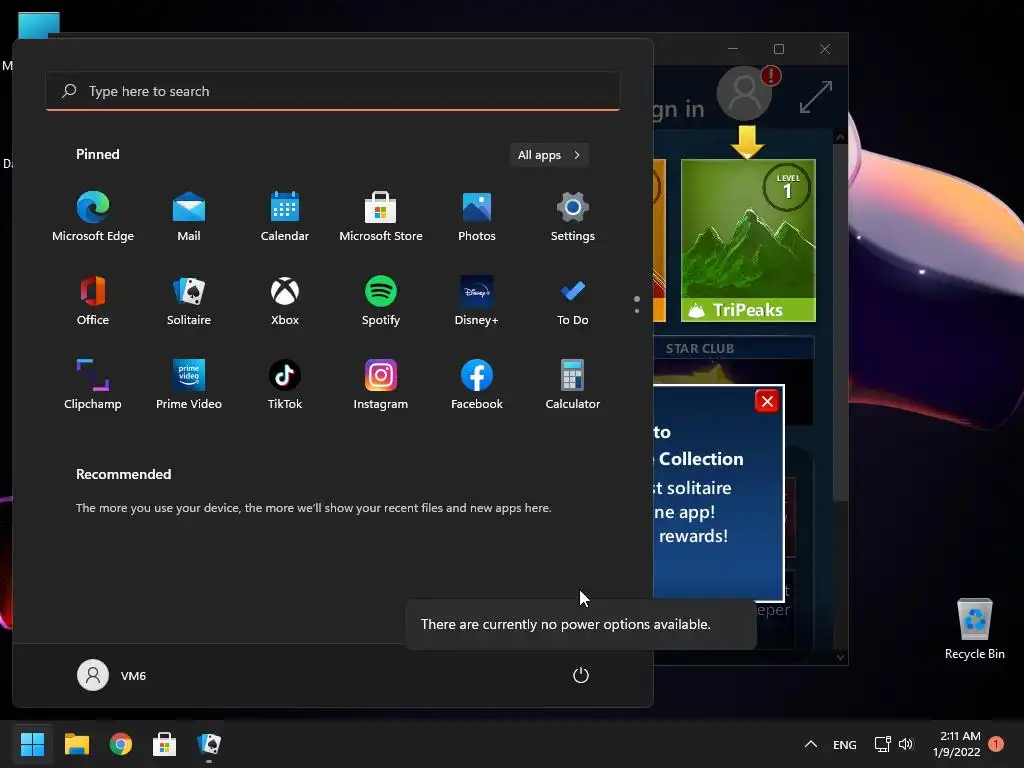Launch the Xbox app
The width and height of the screenshot is (1024, 768).
coord(285,301)
